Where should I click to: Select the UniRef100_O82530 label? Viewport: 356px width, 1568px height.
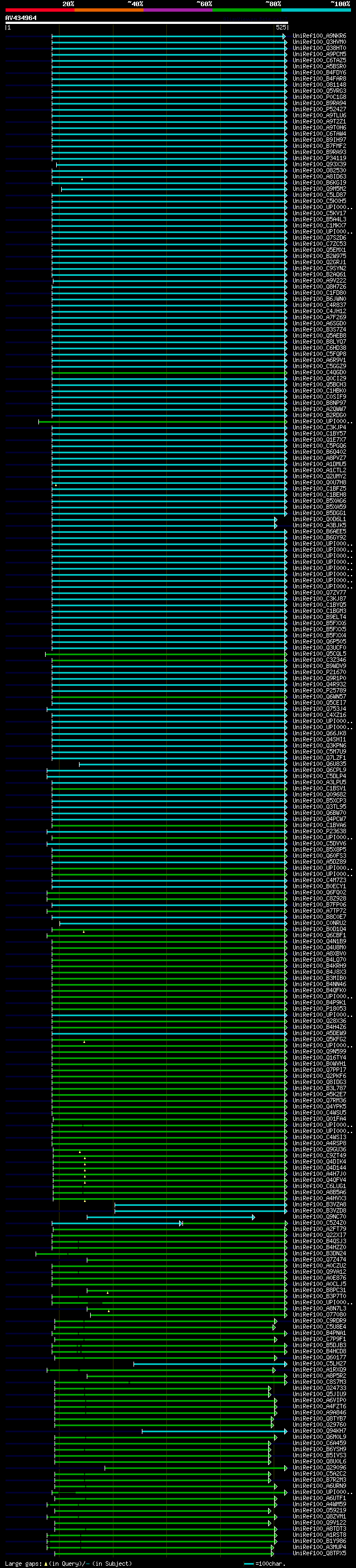(319, 170)
